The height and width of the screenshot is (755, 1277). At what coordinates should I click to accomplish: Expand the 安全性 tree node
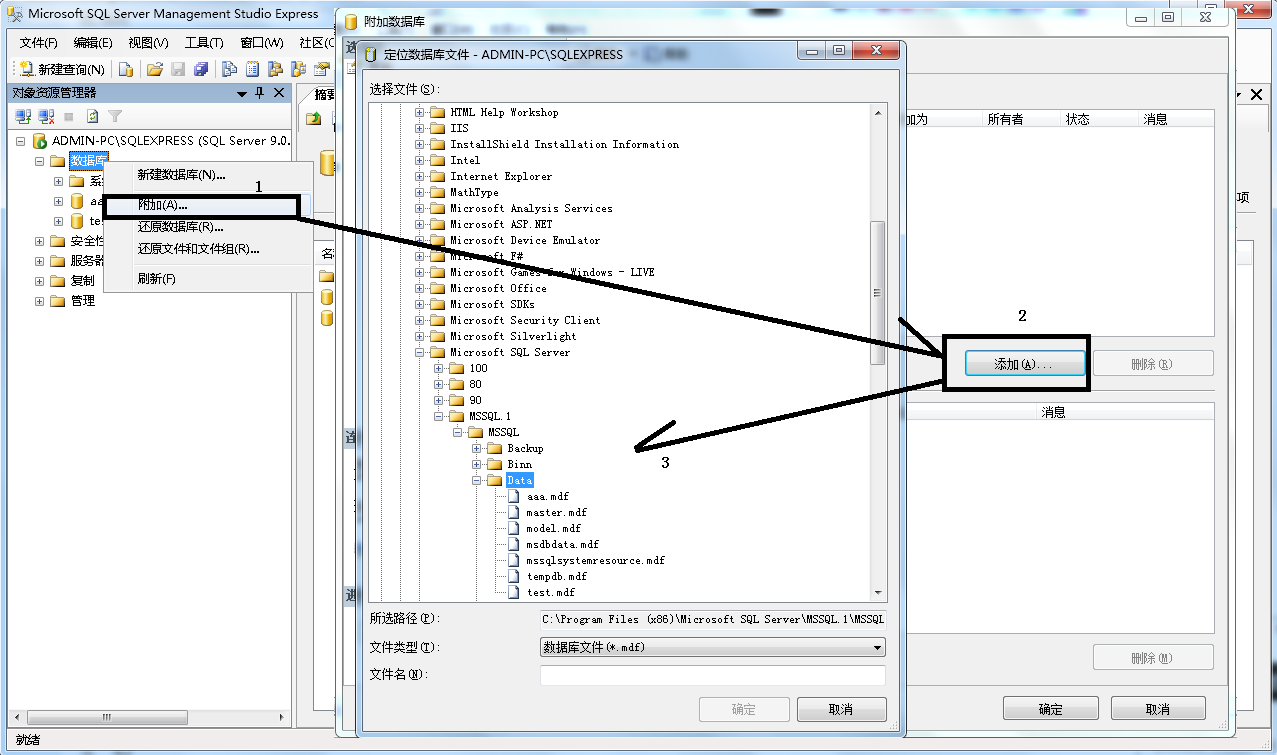coord(40,241)
